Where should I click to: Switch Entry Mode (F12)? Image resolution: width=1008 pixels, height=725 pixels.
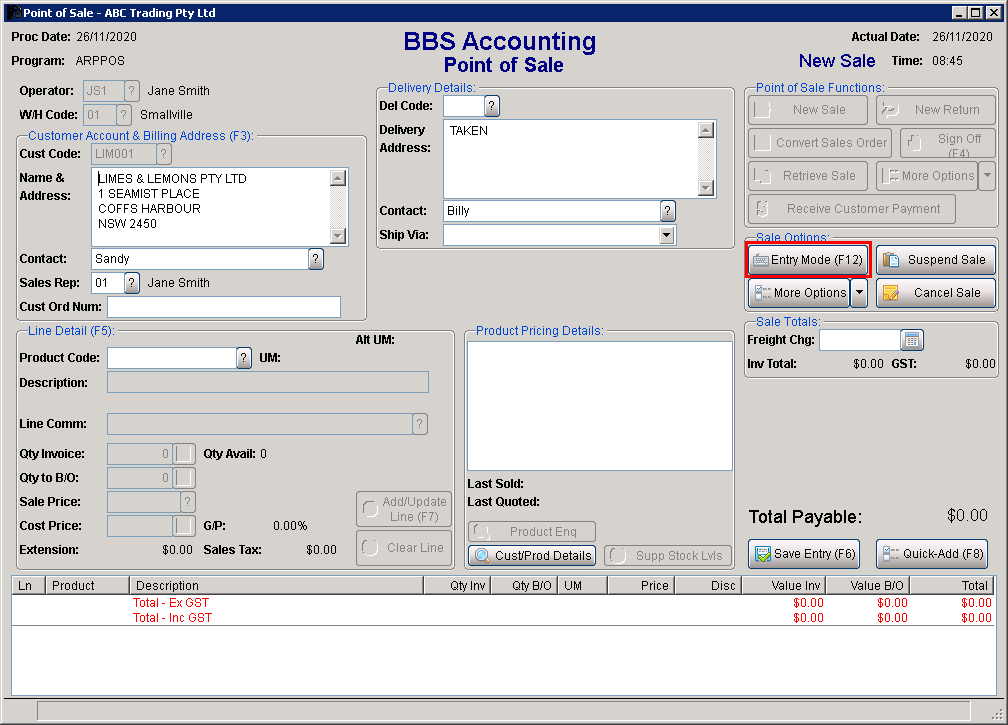click(x=808, y=260)
